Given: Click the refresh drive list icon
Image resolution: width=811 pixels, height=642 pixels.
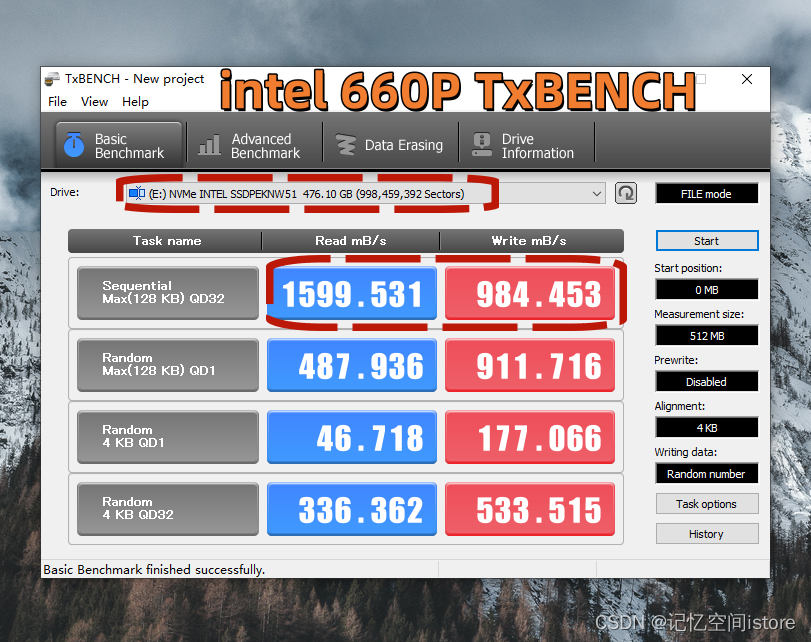Looking at the screenshot, I should 626,193.
